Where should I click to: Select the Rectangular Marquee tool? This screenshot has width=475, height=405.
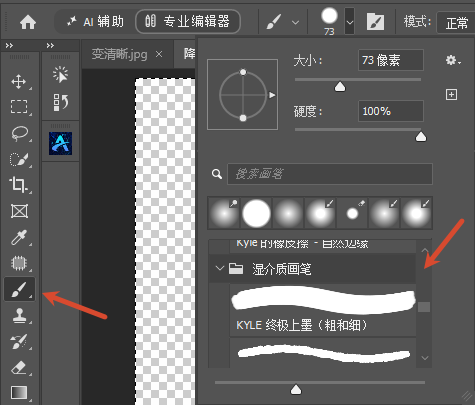pyautogui.click(x=19, y=107)
